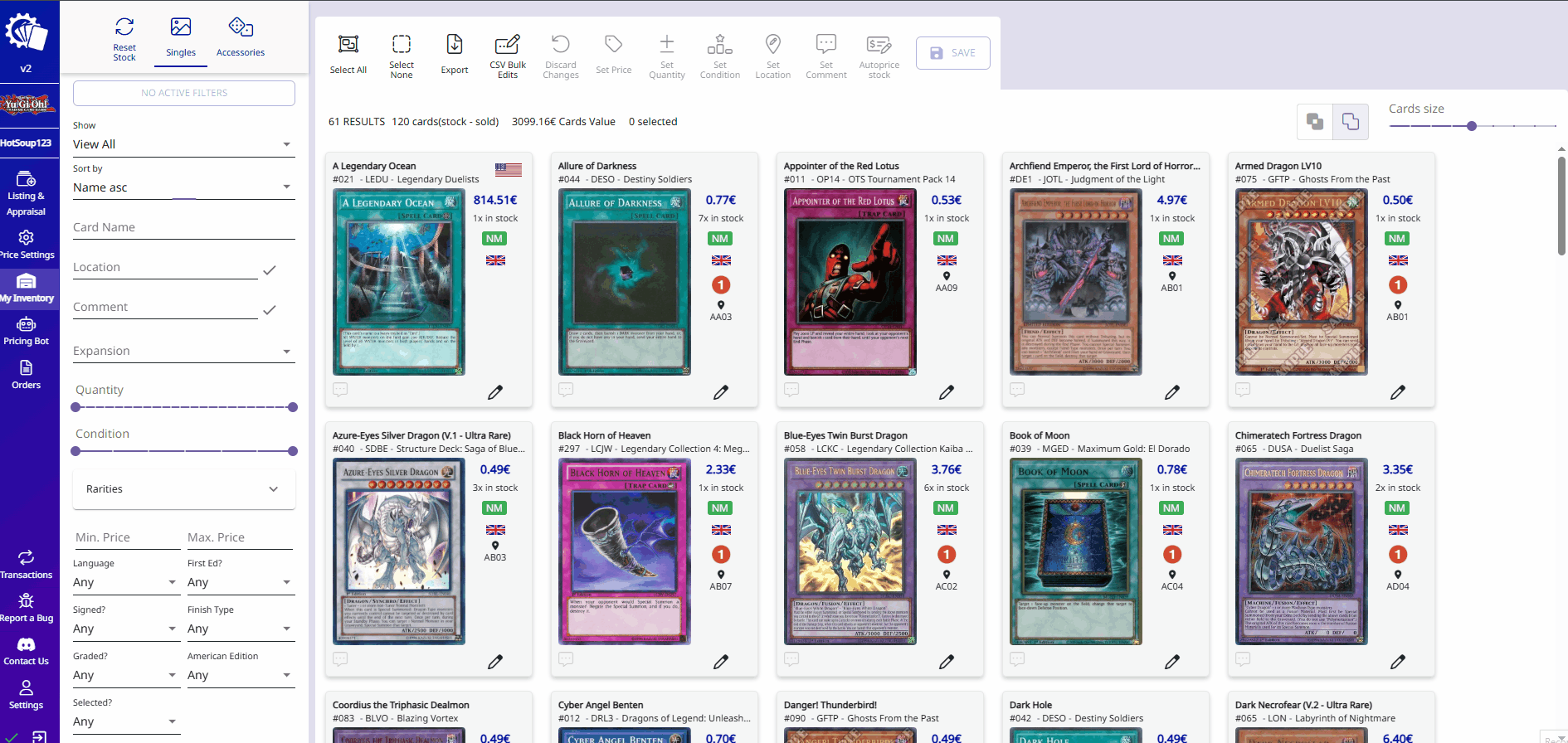1568x743 pixels.
Task: Open Transactions in sidebar
Action: point(27,564)
